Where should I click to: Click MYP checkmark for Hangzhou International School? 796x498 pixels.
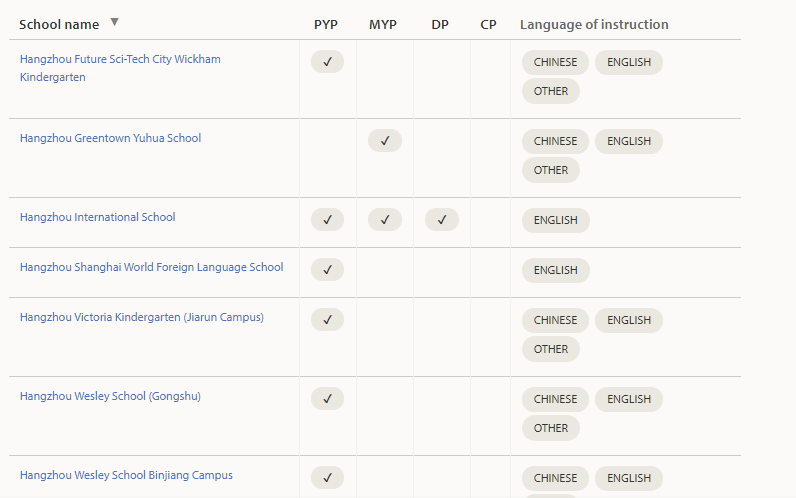pyautogui.click(x=385, y=220)
